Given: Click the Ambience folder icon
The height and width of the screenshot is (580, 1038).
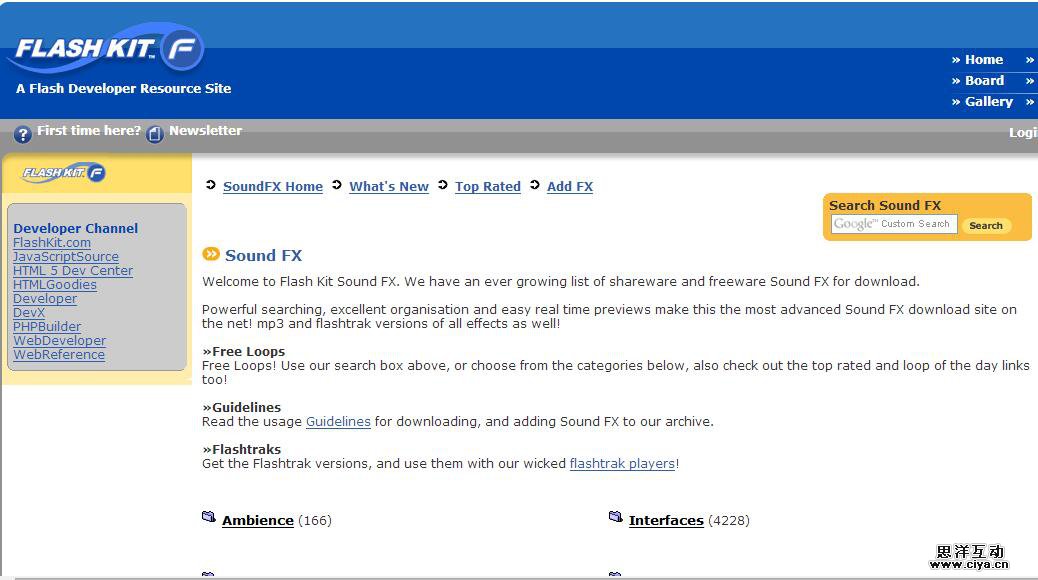Looking at the screenshot, I should click(x=209, y=517).
